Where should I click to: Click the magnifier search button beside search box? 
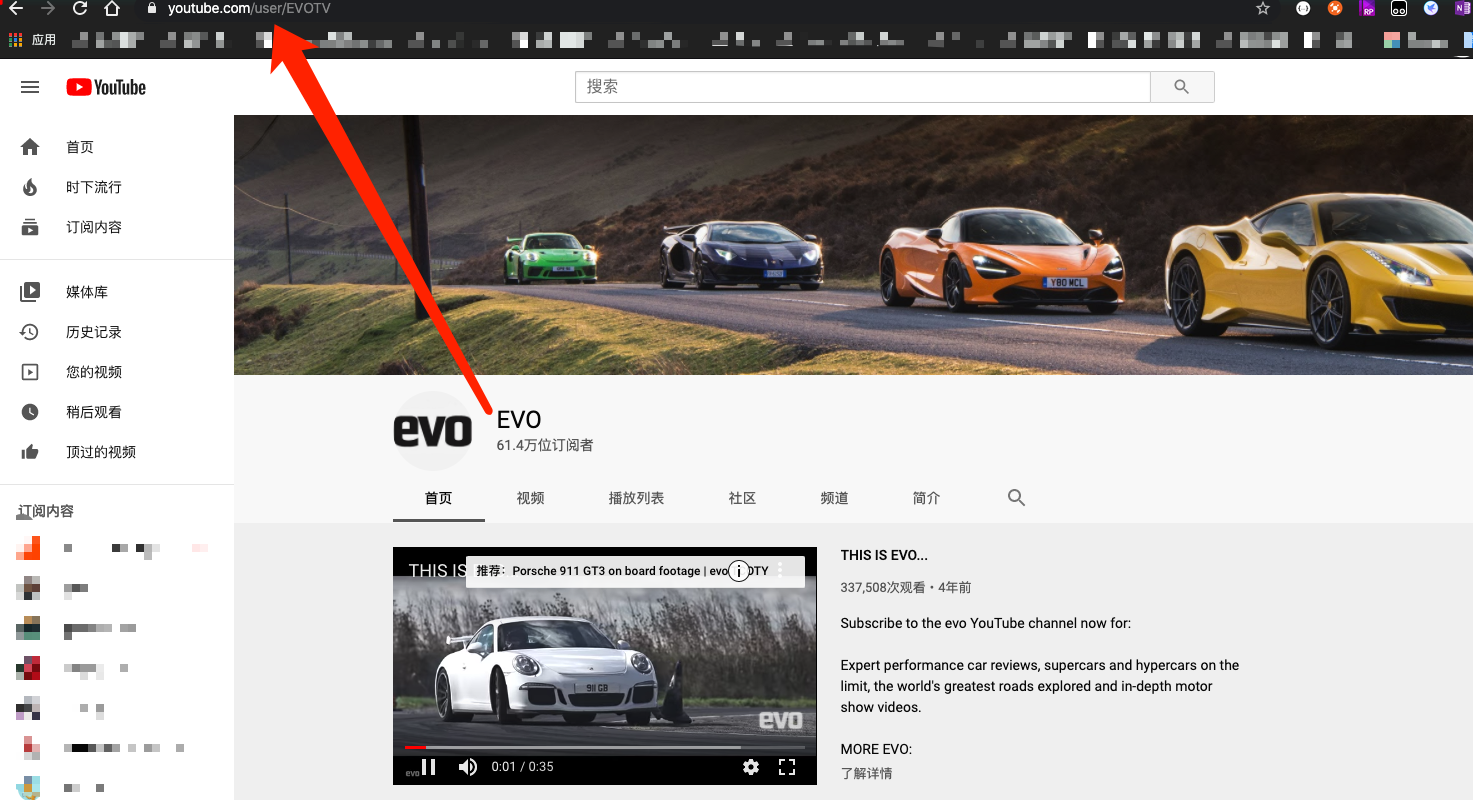(1182, 87)
